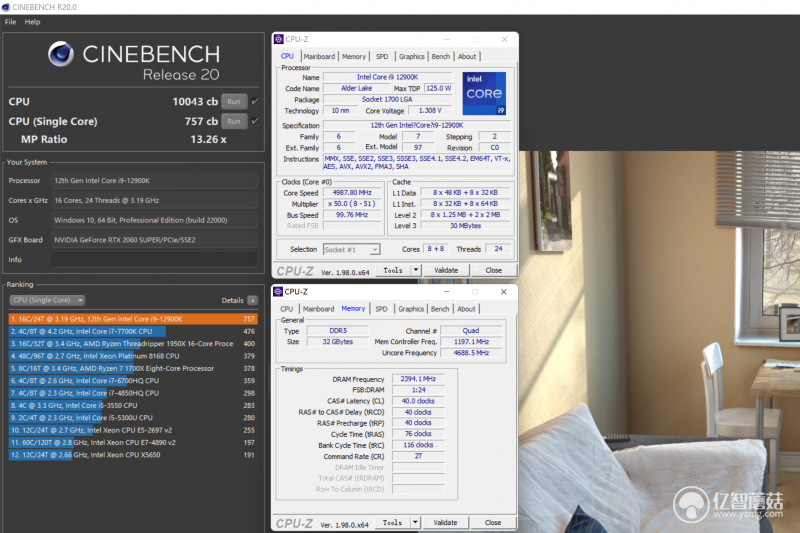Select ranking row 8 Intel Core i5-3550

pyautogui.click(x=133, y=405)
